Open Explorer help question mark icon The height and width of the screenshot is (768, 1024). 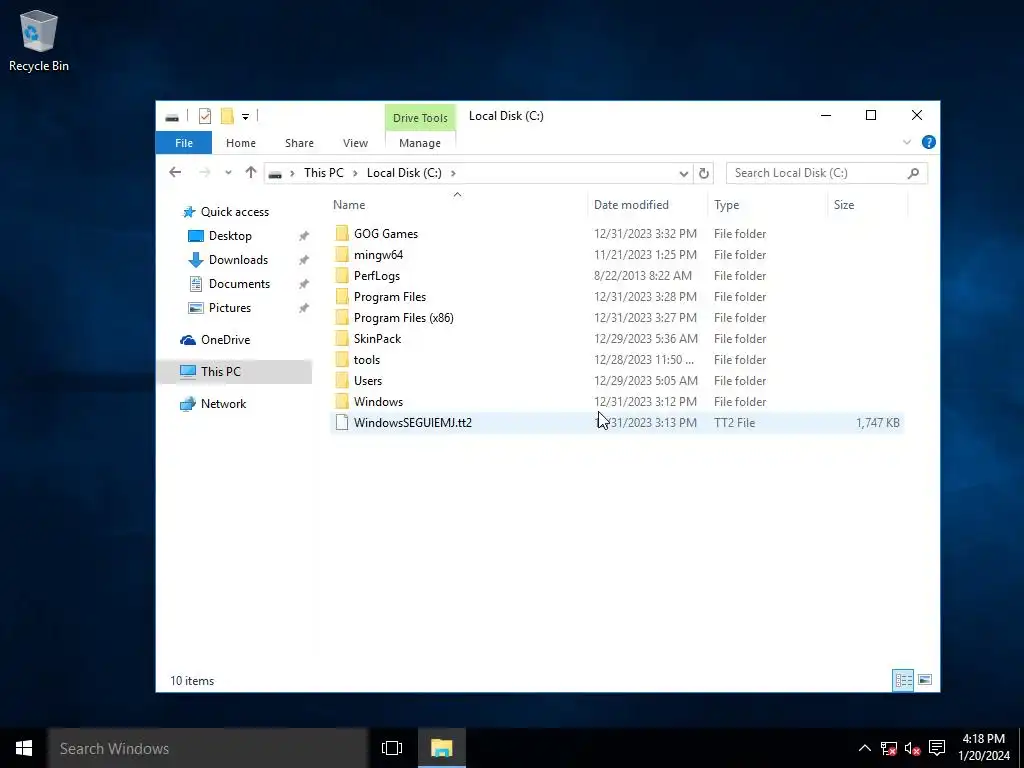tap(928, 142)
